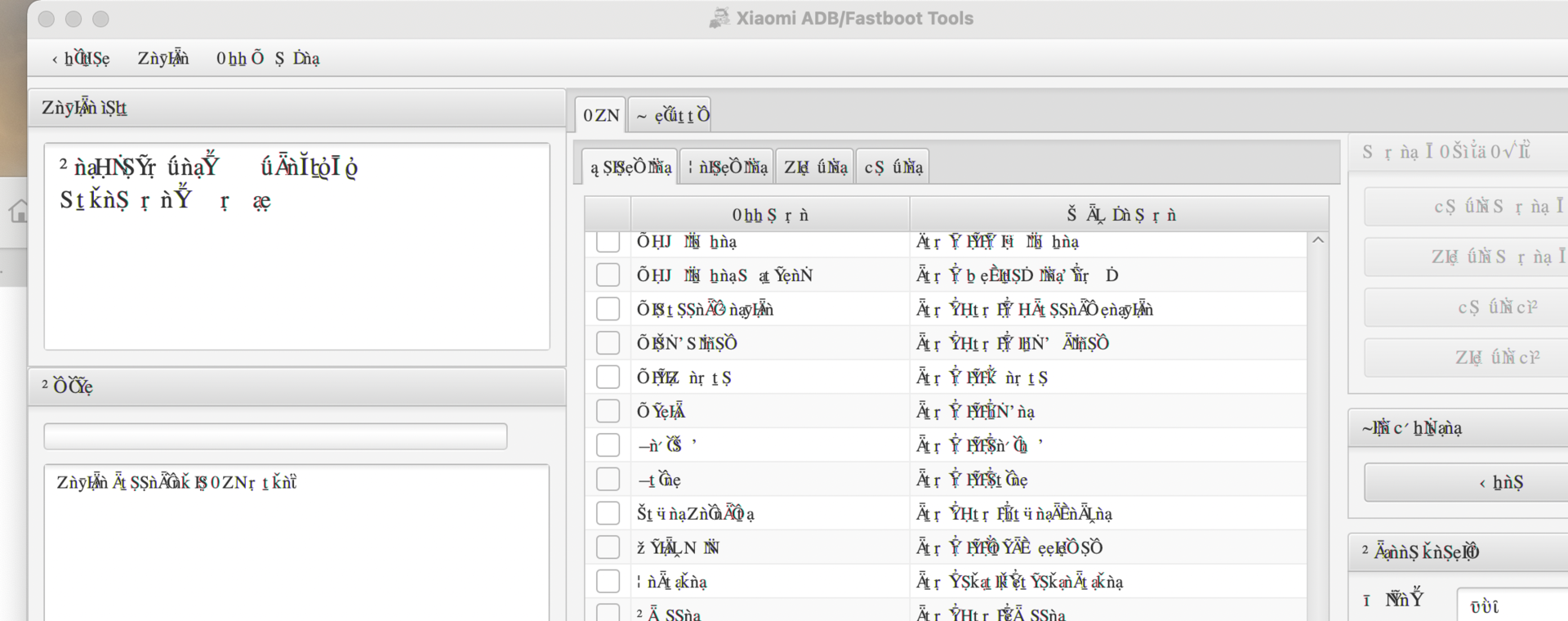Image resolution: width=1568 pixels, height=621 pixels.
Task: Open the App Manager menu
Action: tap(267, 58)
